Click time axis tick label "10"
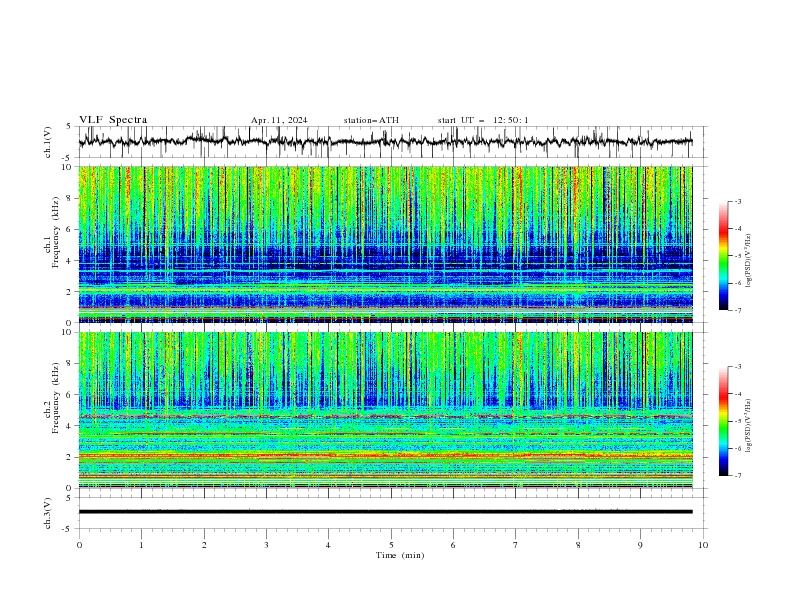792x612 pixels. pos(703,545)
